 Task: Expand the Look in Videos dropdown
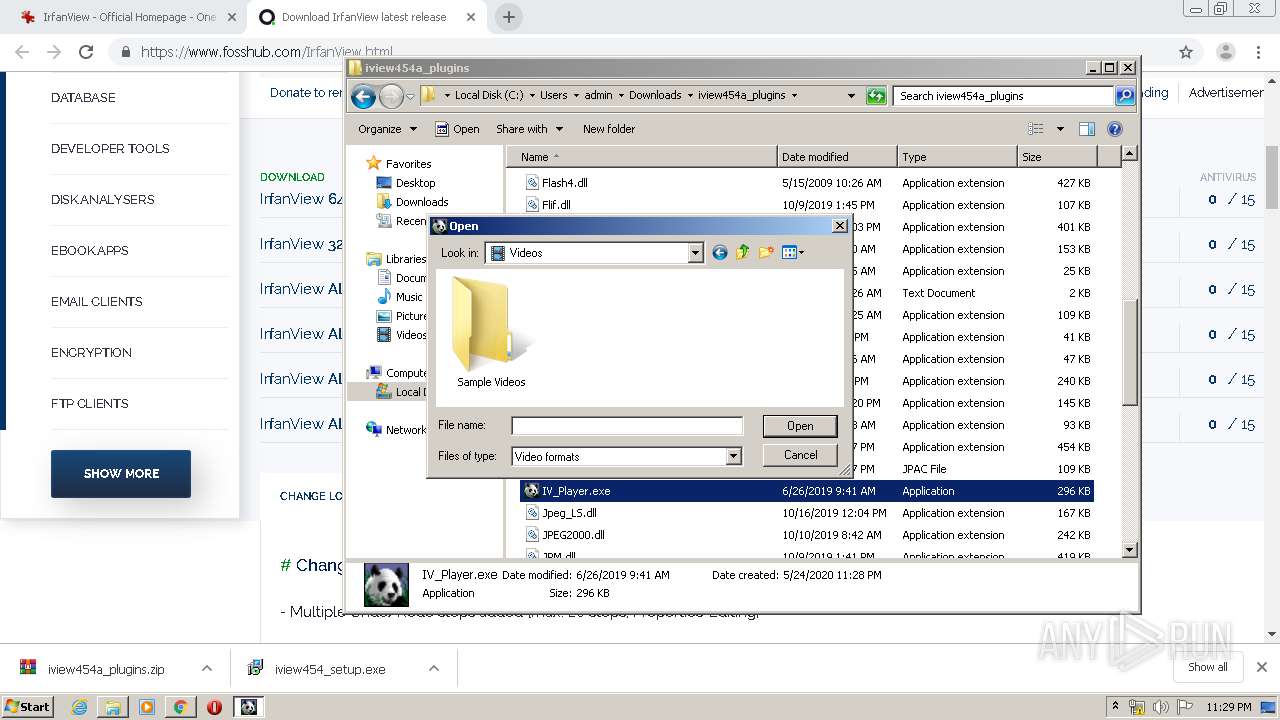(695, 253)
